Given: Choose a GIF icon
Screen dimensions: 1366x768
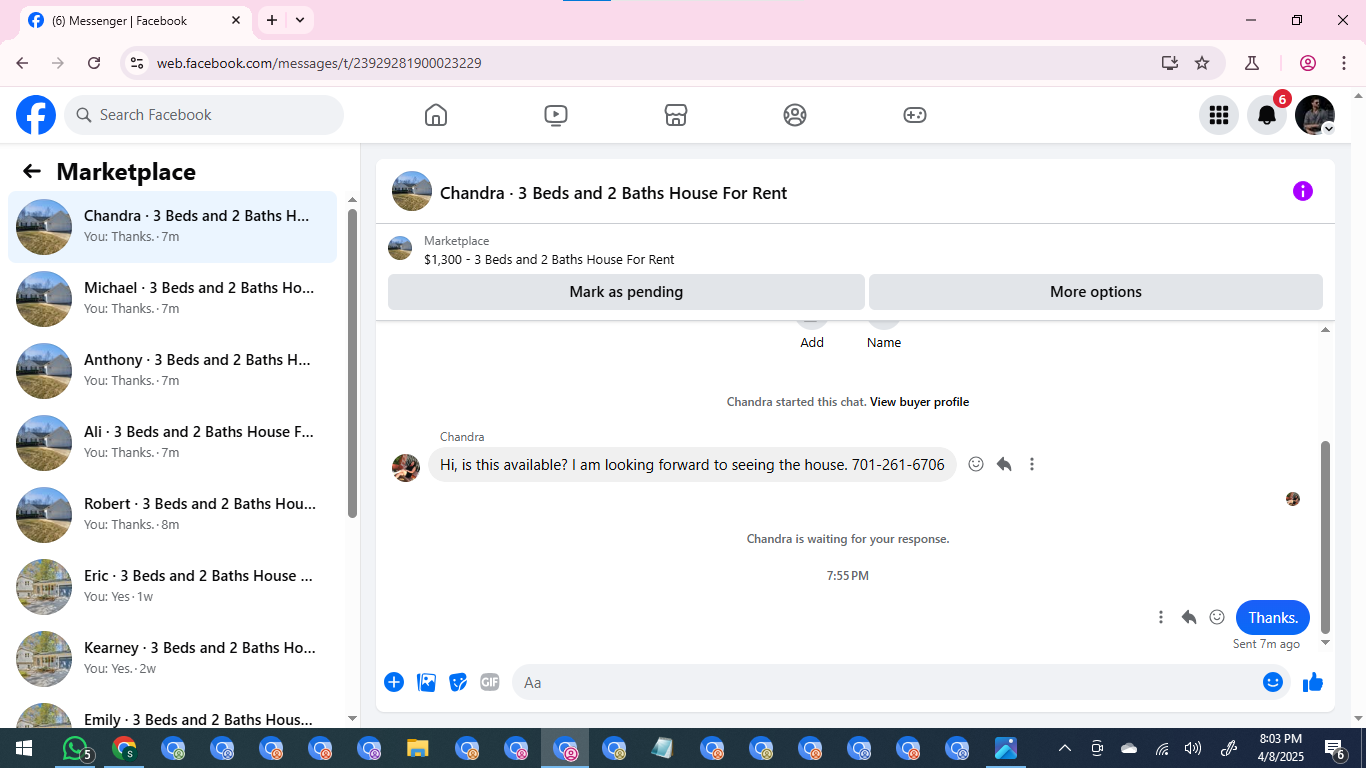Looking at the screenshot, I should (x=489, y=682).
